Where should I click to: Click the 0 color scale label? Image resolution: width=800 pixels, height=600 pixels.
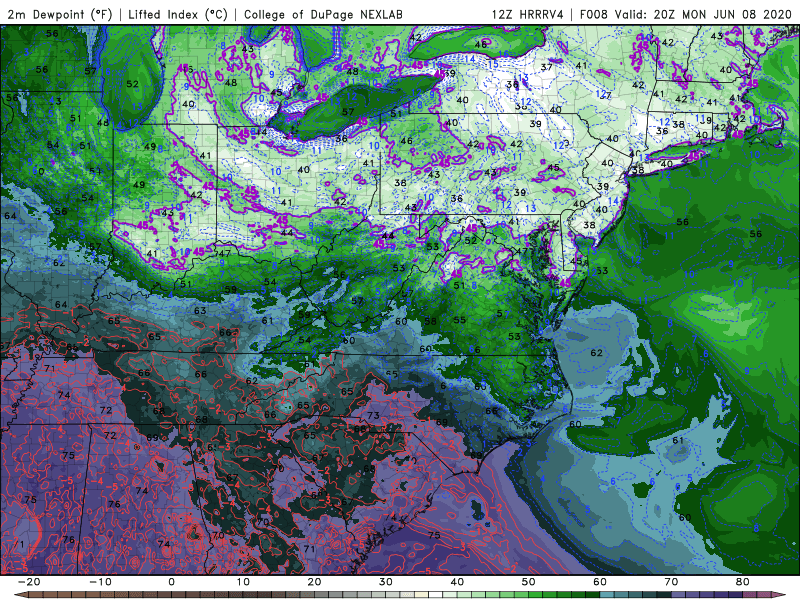[x=171, y=582]
